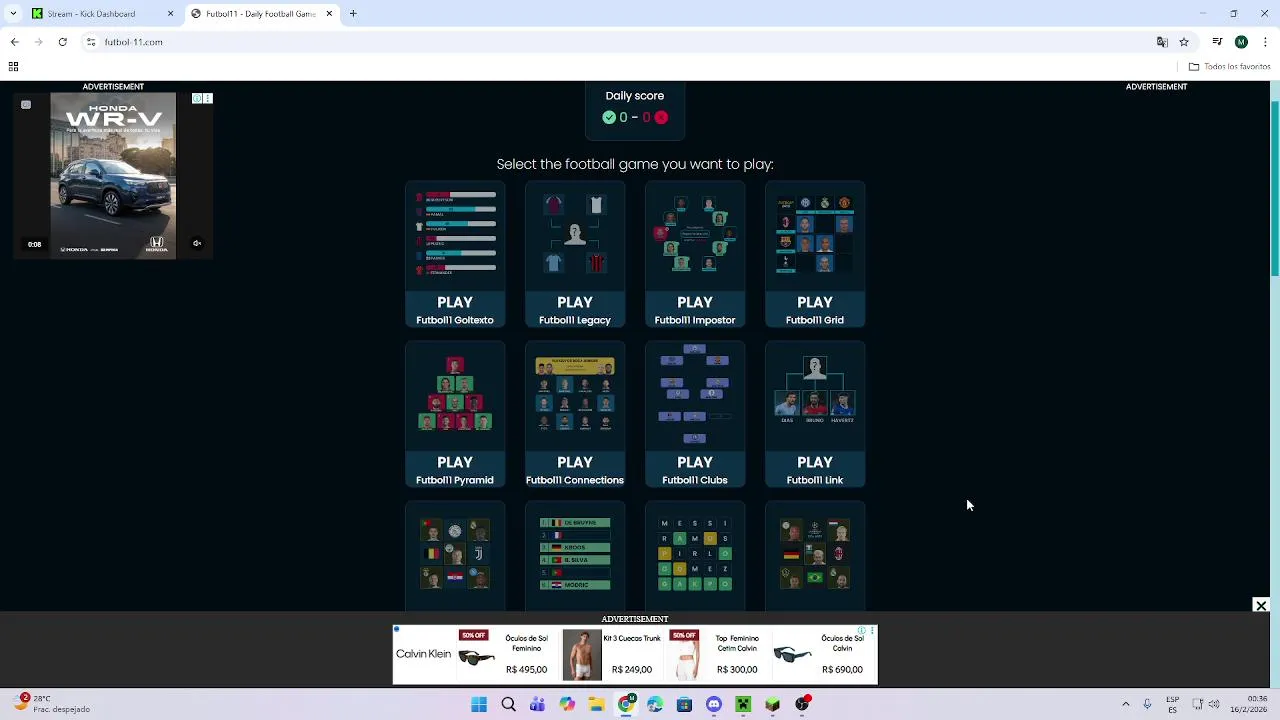Open Microsoft Store from the taskbar
Image resolution: width=1280 pixels, height=720 pixels.
click(x=684, y=705)
